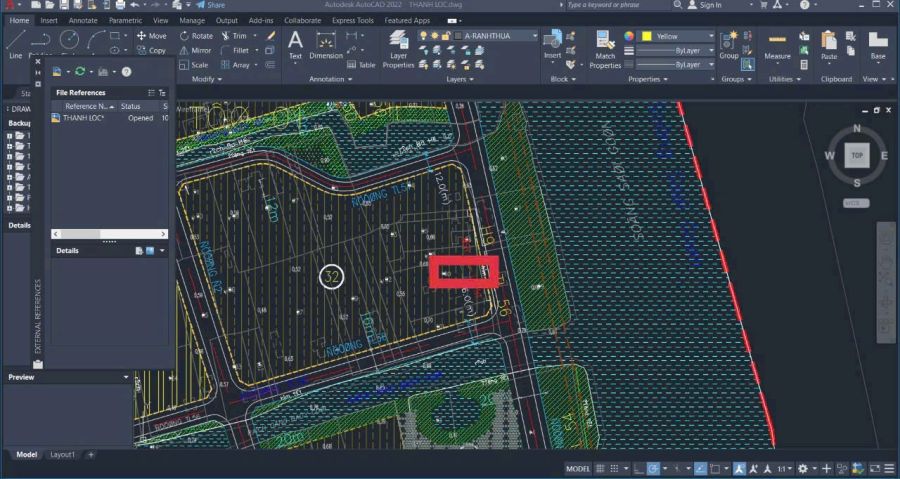
Task: Click the Move tool
Action: coord(151,36)
